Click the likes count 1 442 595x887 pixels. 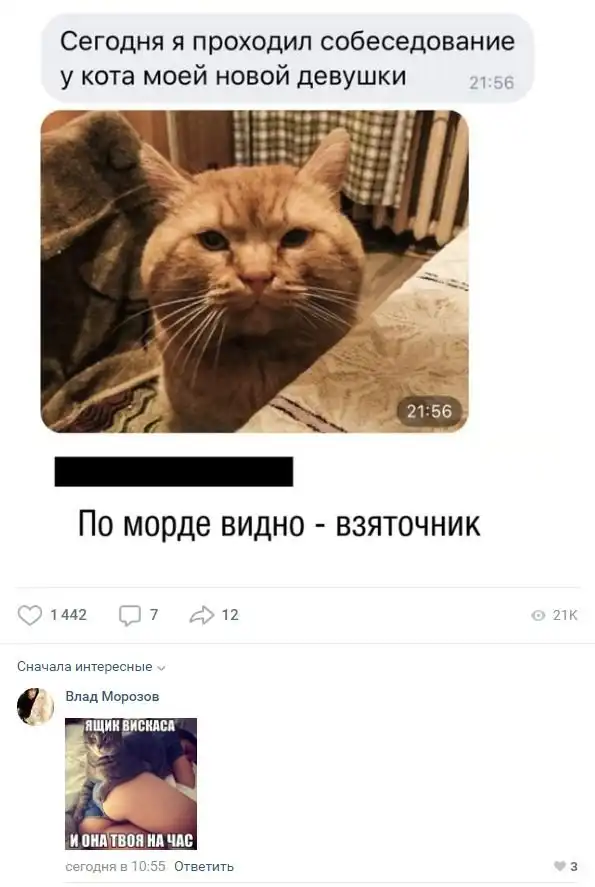[x=68, y=615]
